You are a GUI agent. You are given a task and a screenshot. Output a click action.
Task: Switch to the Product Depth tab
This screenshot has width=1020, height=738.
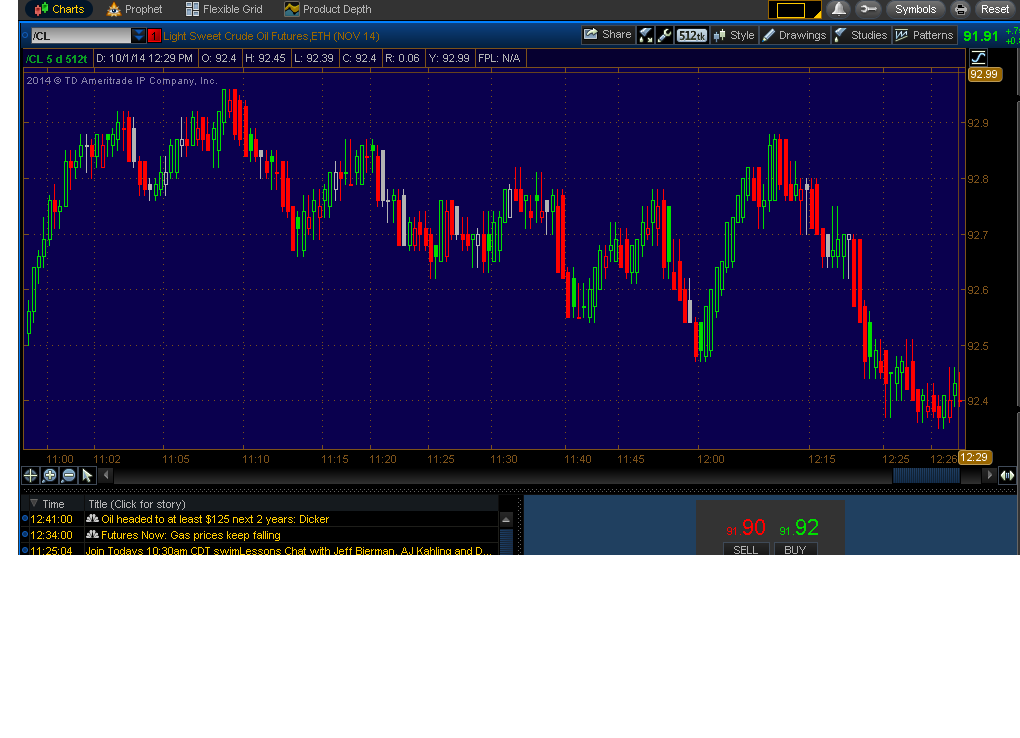[x=328, y=9]
